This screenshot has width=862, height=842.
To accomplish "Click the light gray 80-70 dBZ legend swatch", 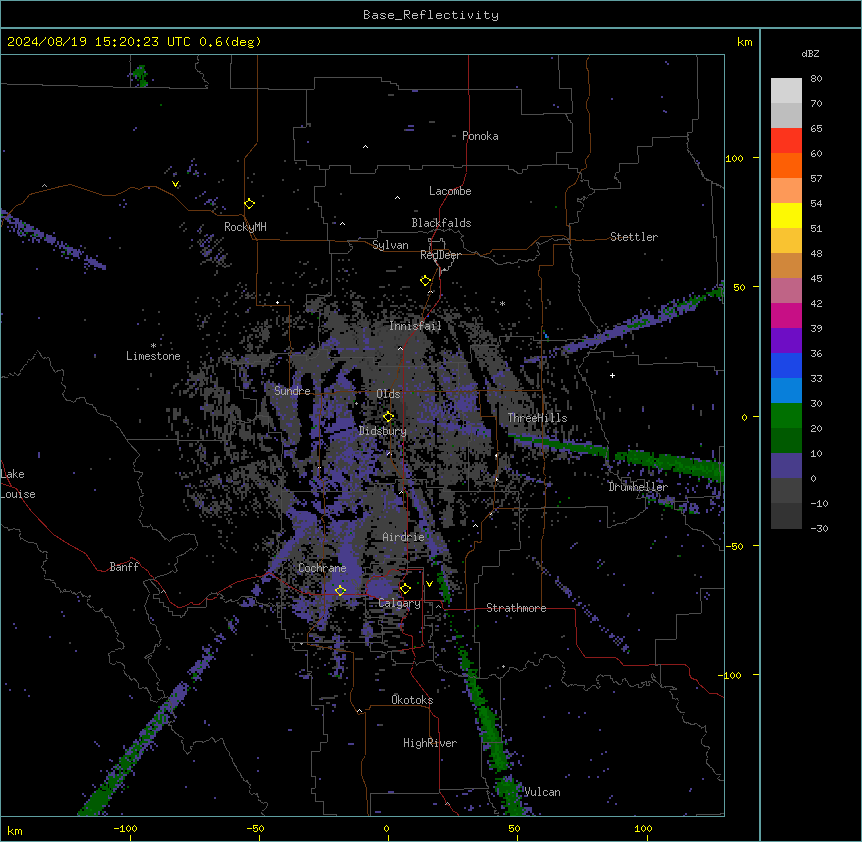I will (786, 91).
